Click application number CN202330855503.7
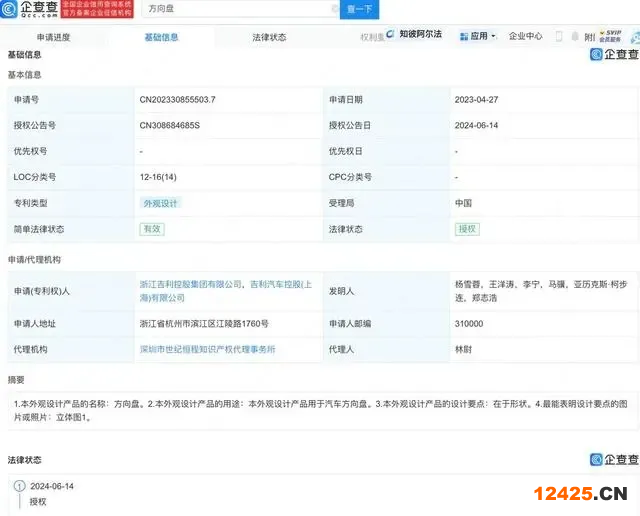The width and height of the screenshot is (640, 516). coord(178,100)
